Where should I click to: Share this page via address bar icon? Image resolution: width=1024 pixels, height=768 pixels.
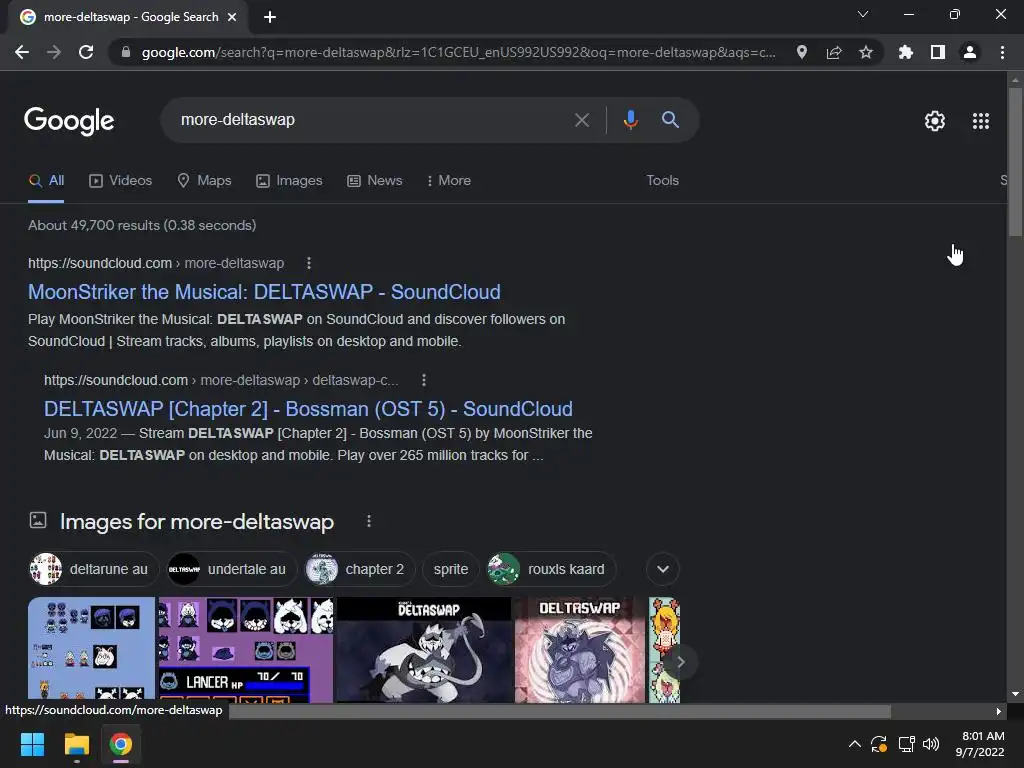point(834,52)
